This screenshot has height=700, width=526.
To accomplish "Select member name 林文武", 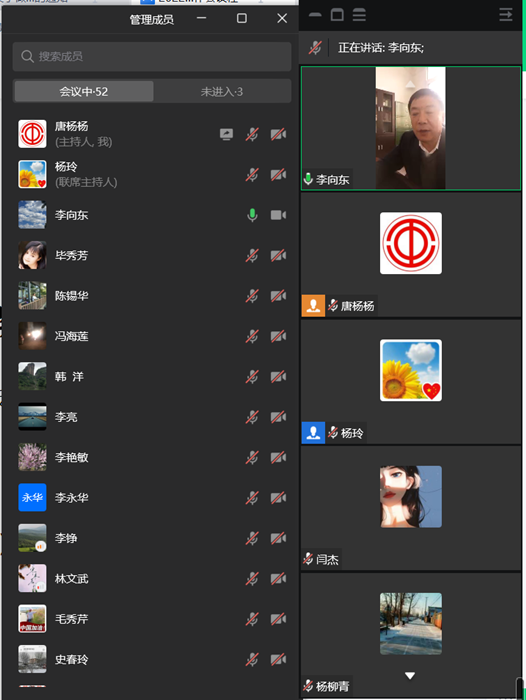I will (x=71, y=579).
